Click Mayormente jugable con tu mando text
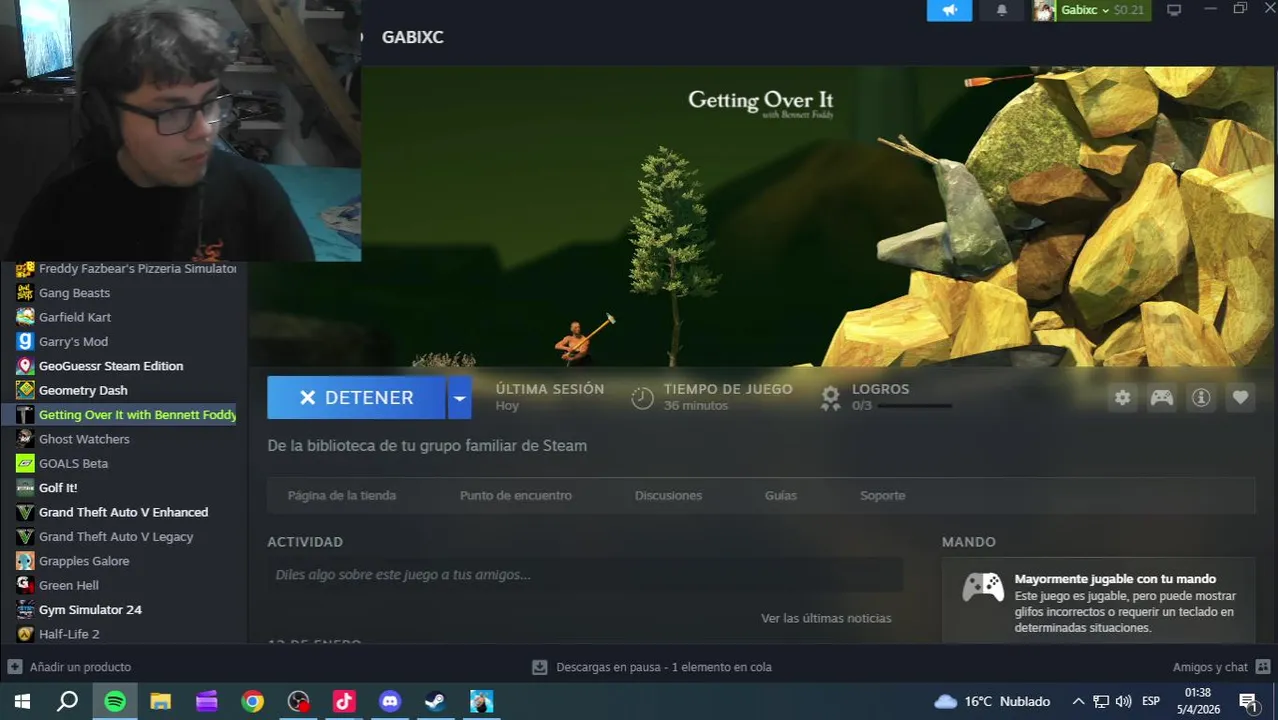Screen dimensions: 1278x720 click(x=1115, y=579)
